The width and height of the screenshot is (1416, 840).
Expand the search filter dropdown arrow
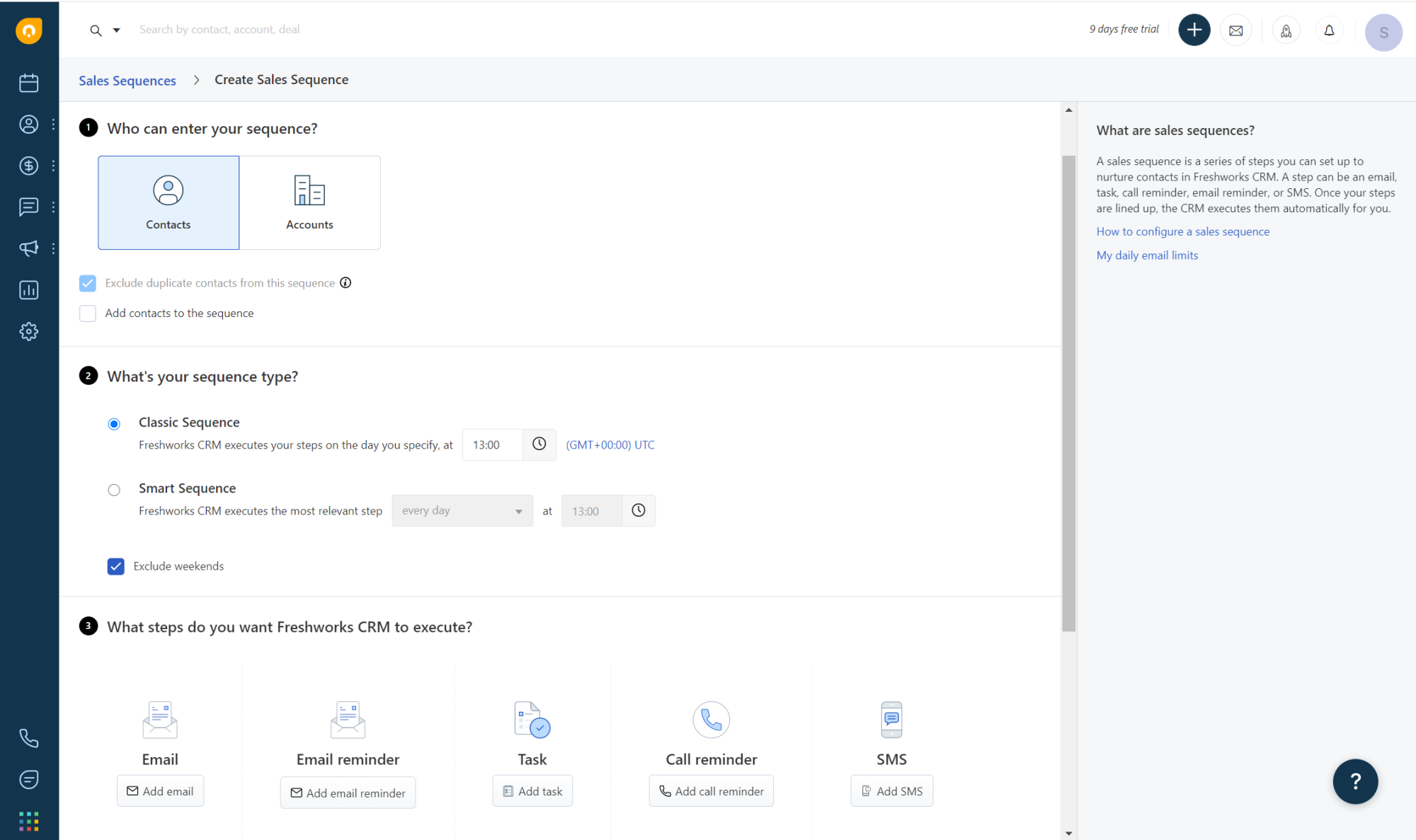click(117, 30)
